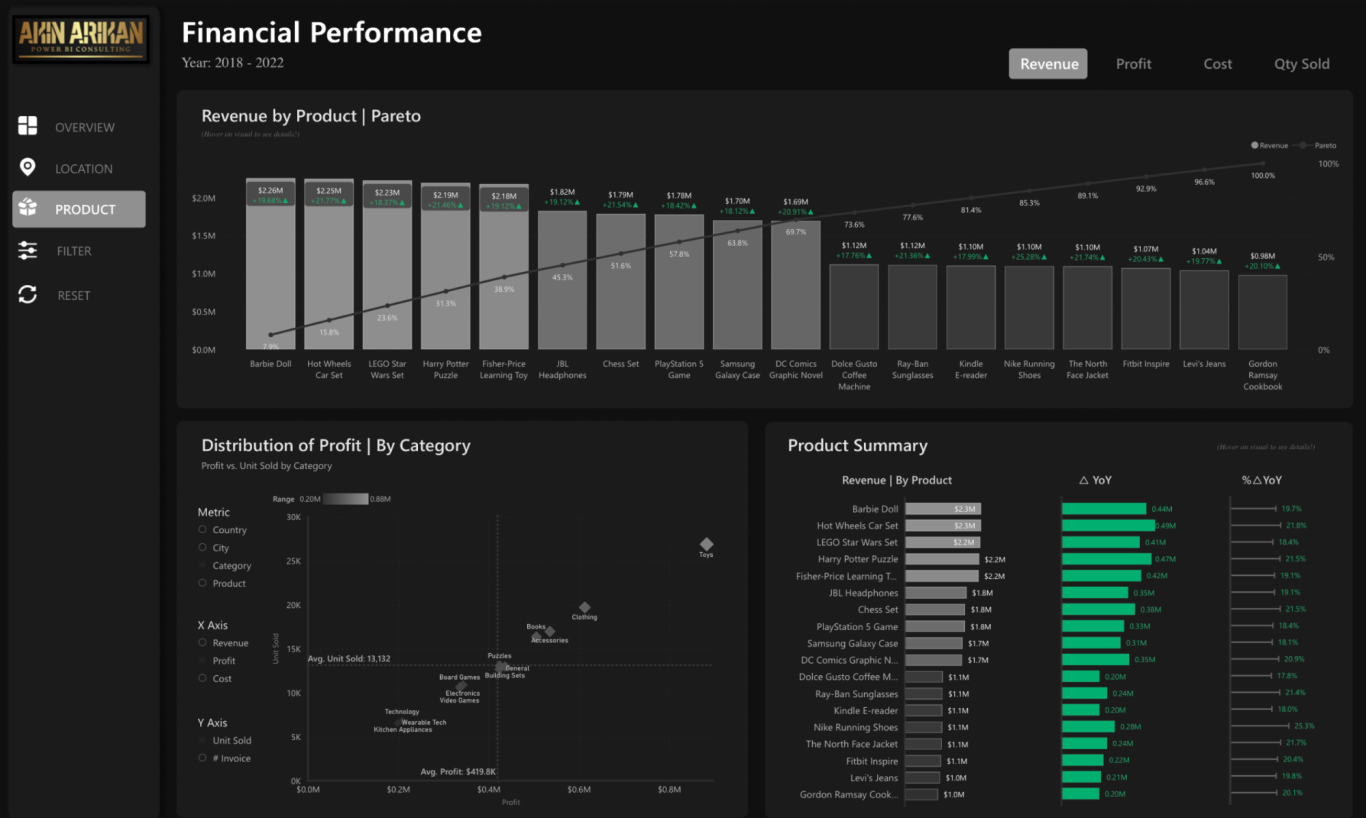Screen dimensions: 1366x818
Task: Click Harry Potter Puzzle green YoY bar
Action: 1107,559
